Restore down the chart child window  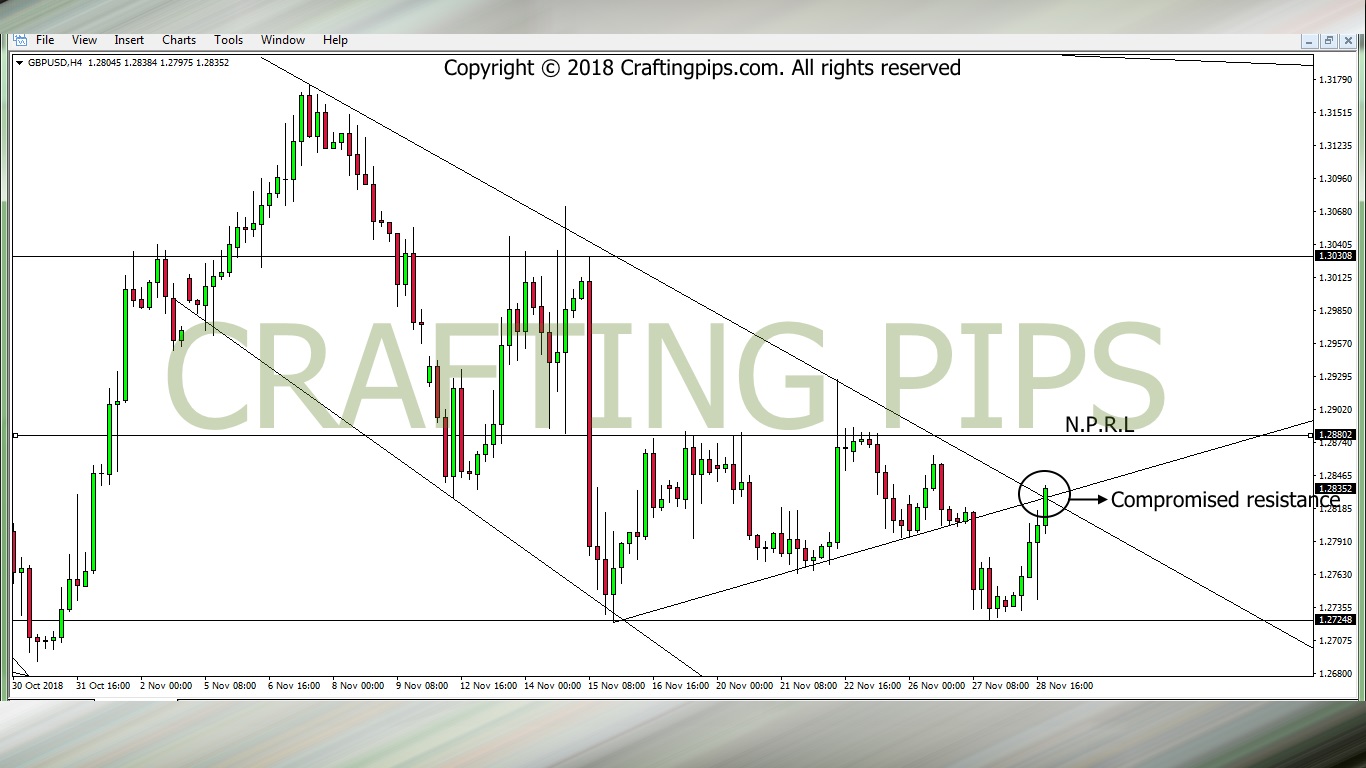pyautogui.click(x=1328, y=41)
